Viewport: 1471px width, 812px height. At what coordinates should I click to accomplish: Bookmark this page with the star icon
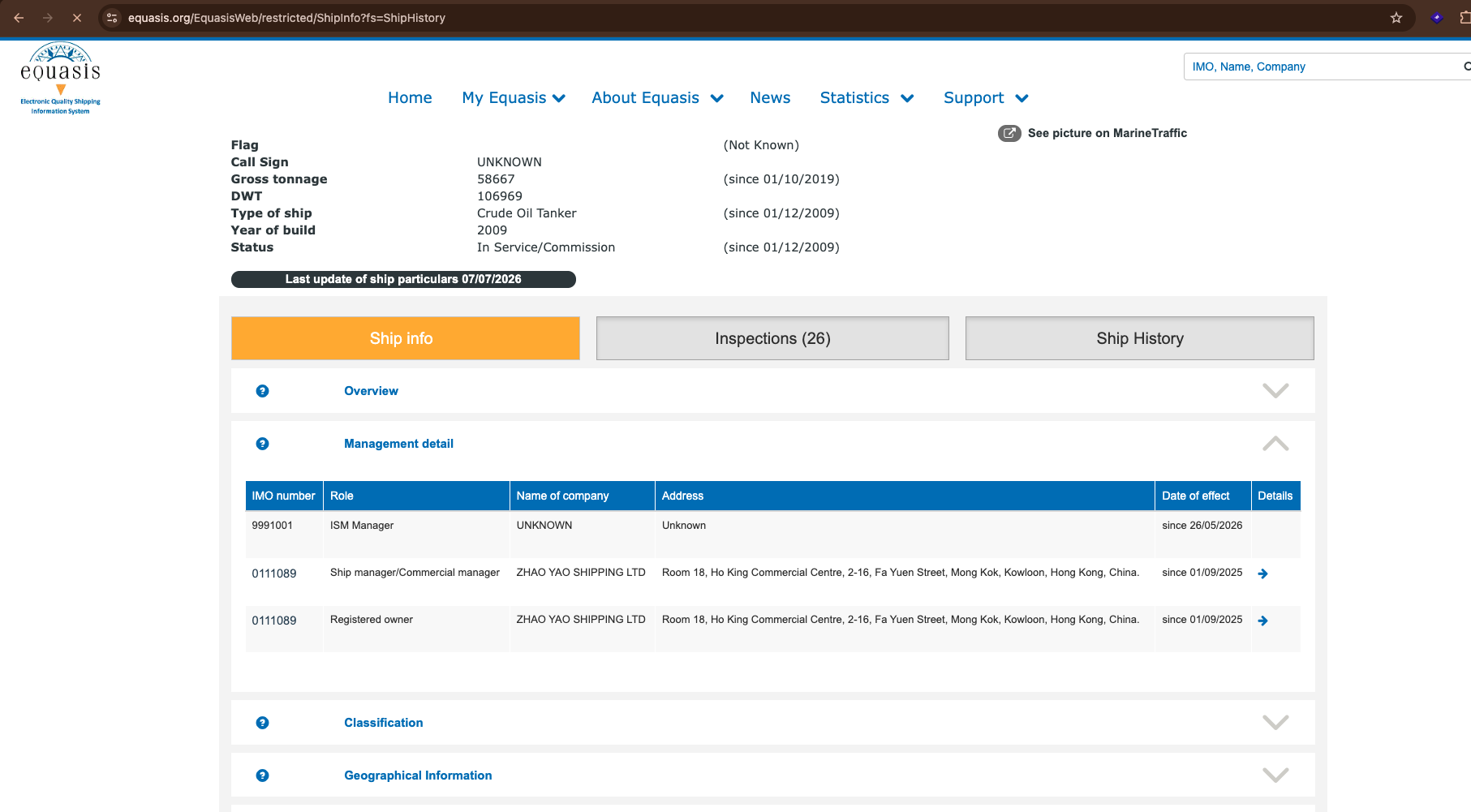(x=1396, y=18)
